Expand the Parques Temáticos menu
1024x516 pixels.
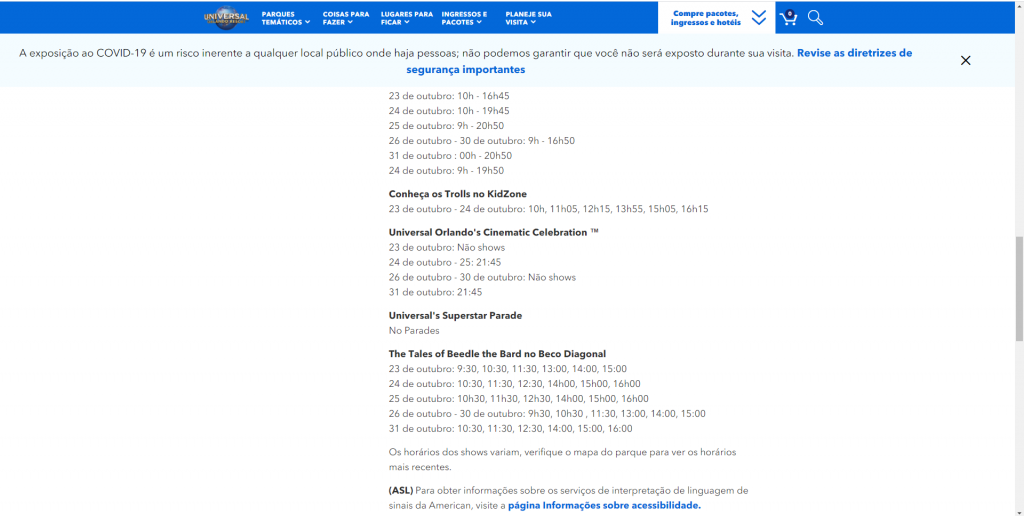(285, 18)
